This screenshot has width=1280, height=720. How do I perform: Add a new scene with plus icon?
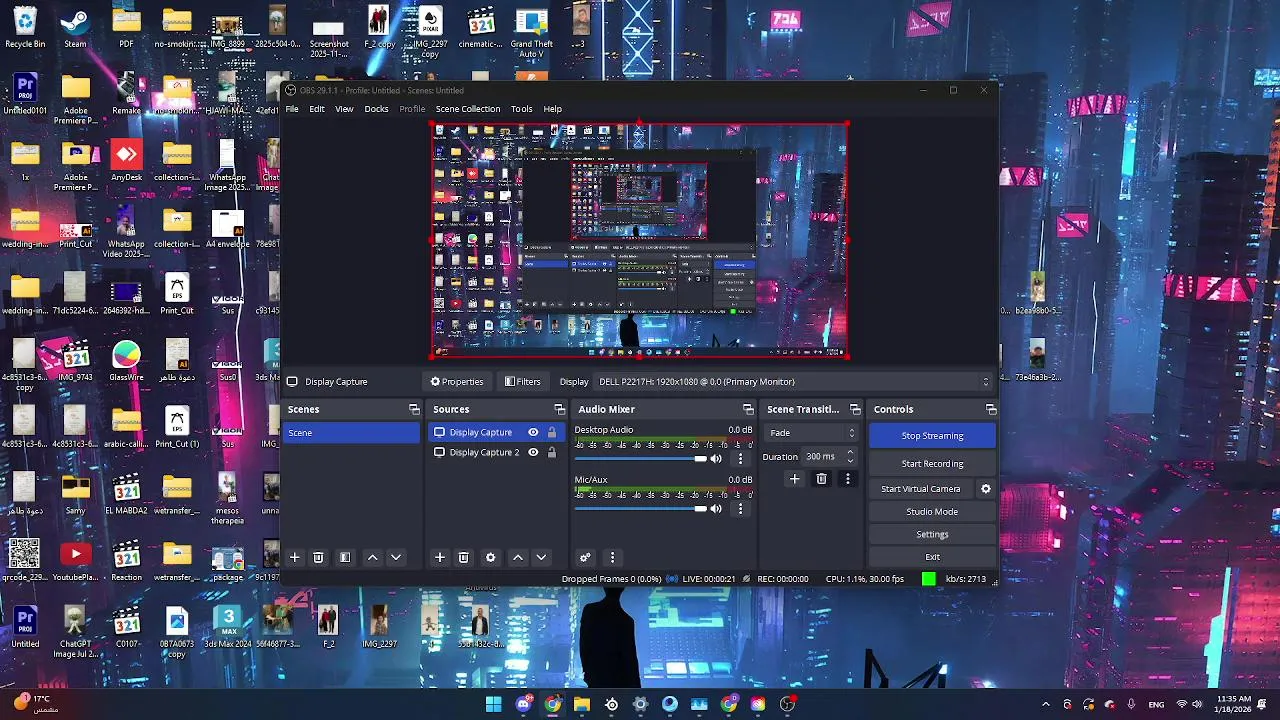click(294, 557)
